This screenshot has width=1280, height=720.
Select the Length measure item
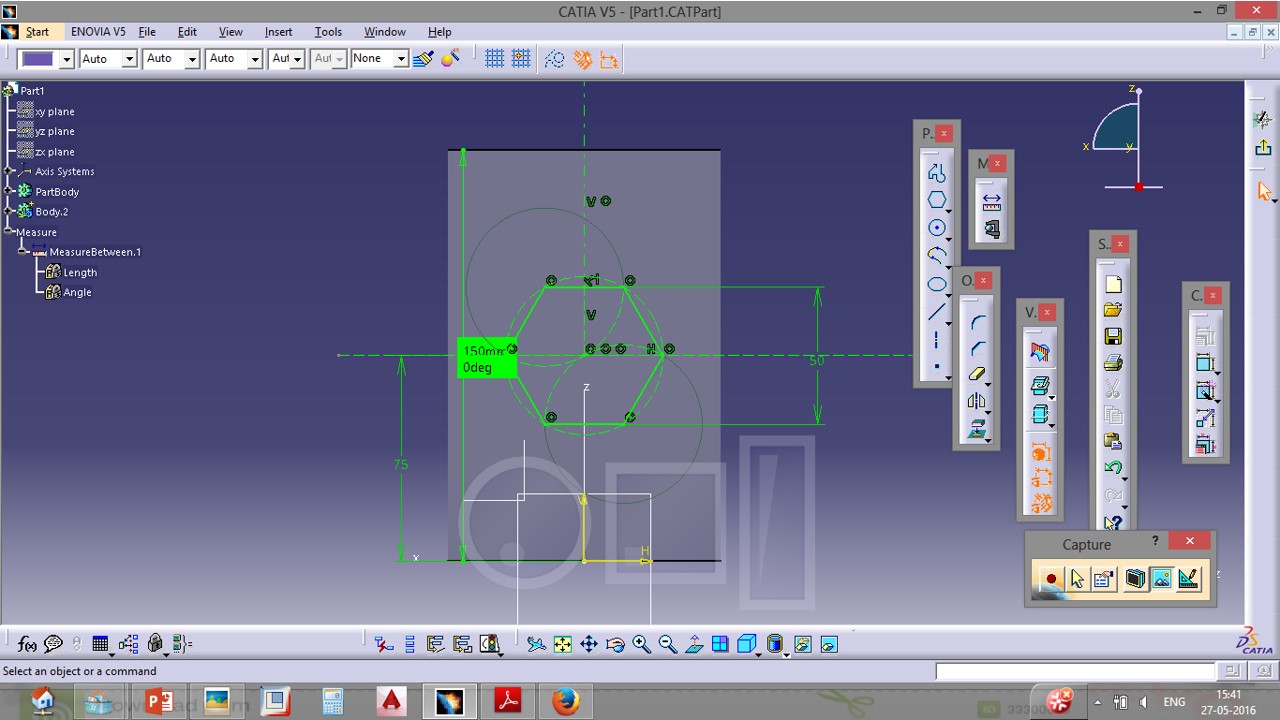[72, 272]
